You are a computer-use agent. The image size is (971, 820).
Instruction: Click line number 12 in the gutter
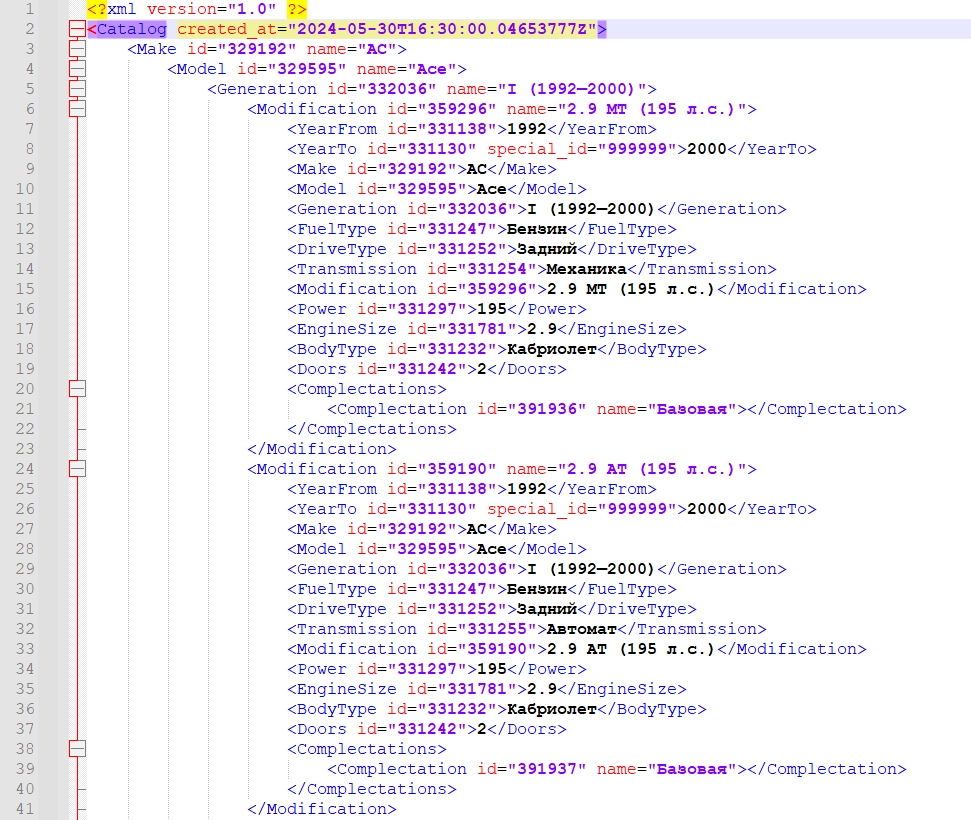[x=25, y=229]
